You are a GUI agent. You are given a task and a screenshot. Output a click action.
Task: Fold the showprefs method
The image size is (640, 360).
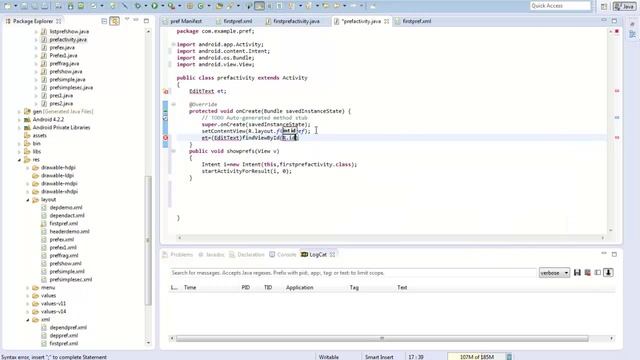173,151
